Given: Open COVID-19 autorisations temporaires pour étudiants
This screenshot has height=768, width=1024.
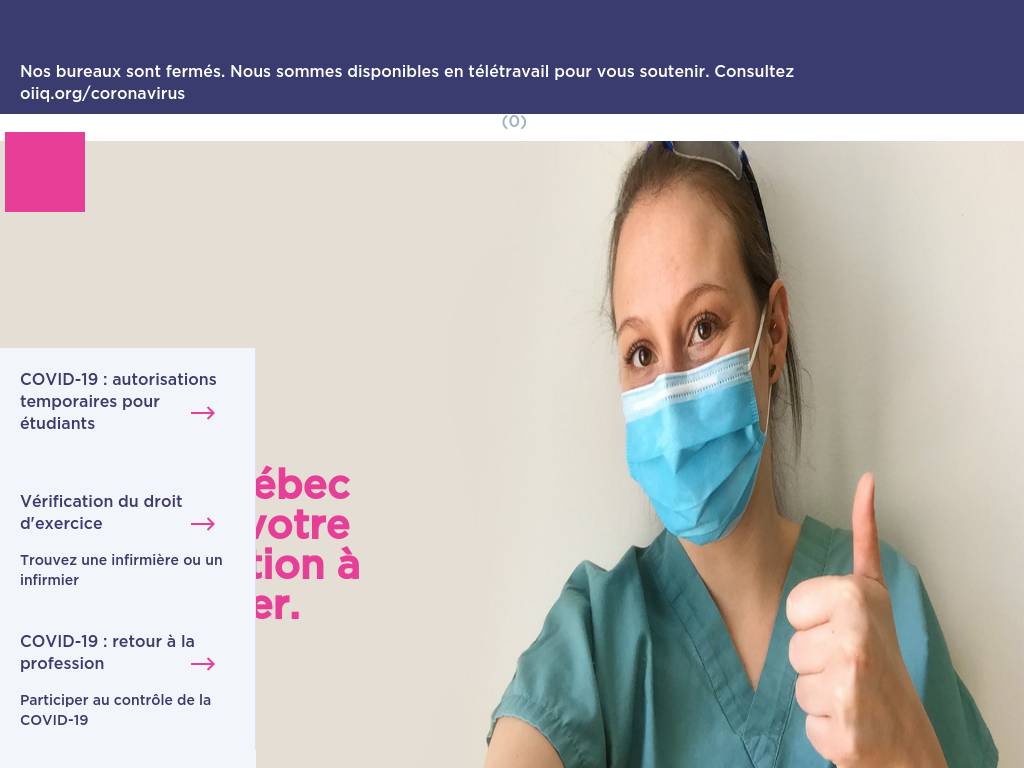Looking at the screenshot, I should click(118, 401).
